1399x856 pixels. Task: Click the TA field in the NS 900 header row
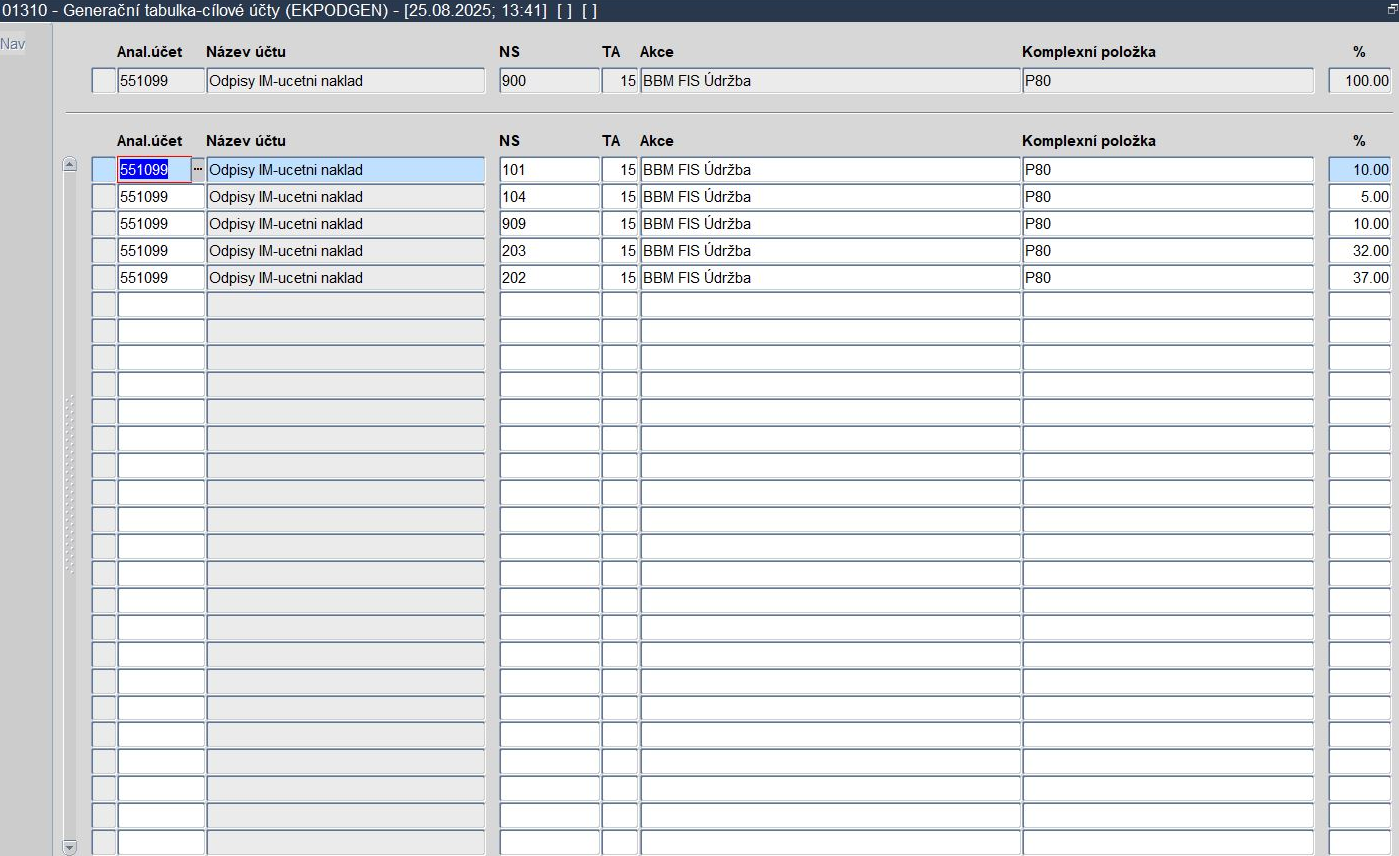tap(620, 81)
